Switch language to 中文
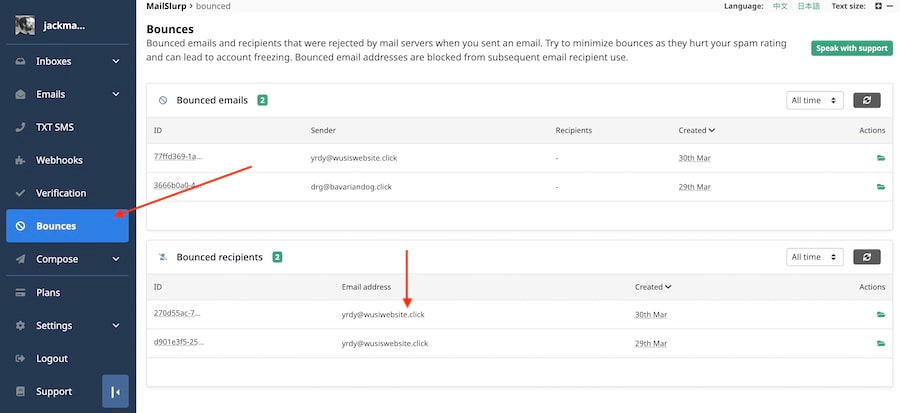The height and width of the screenshot is (413, 900). (780, 6)
